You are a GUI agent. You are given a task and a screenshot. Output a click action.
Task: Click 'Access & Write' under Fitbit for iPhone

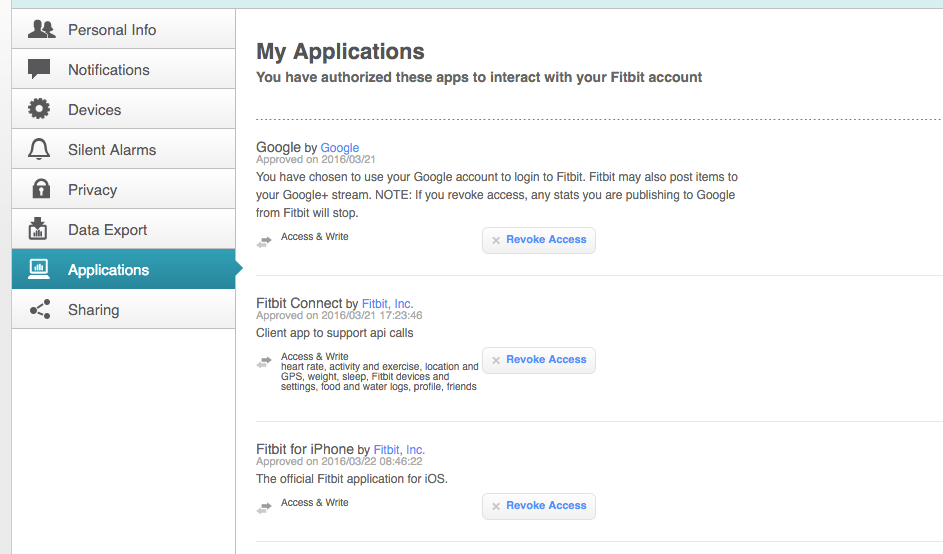coord(315,502)
